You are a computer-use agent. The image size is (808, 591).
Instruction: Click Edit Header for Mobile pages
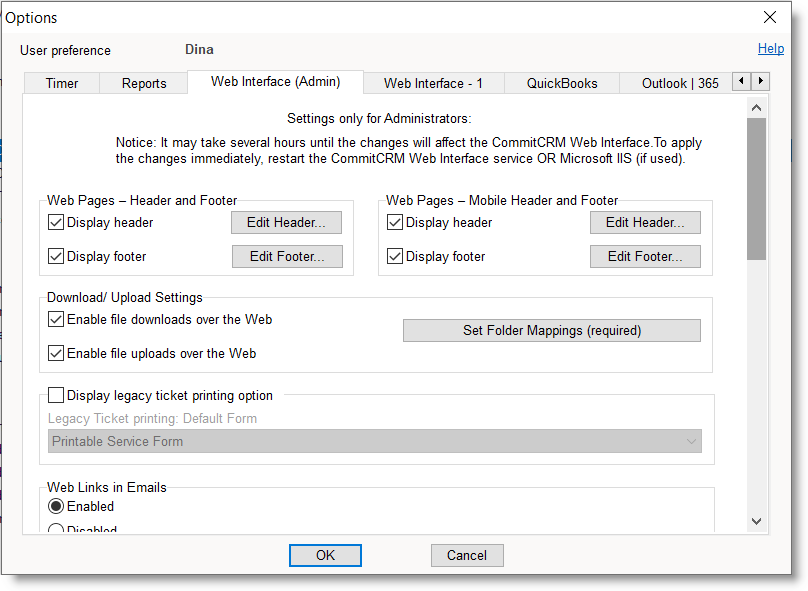[x=645, y=222]
